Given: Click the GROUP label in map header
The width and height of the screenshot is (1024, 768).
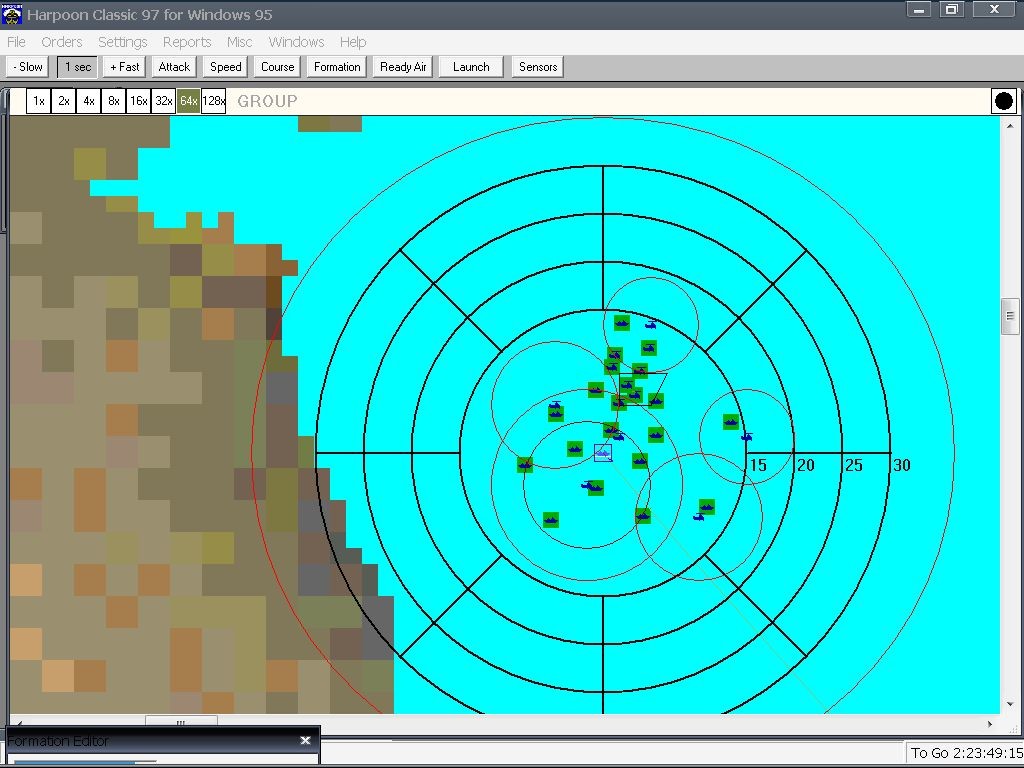Looking at the screenshot, I should [x=267, y=101].
